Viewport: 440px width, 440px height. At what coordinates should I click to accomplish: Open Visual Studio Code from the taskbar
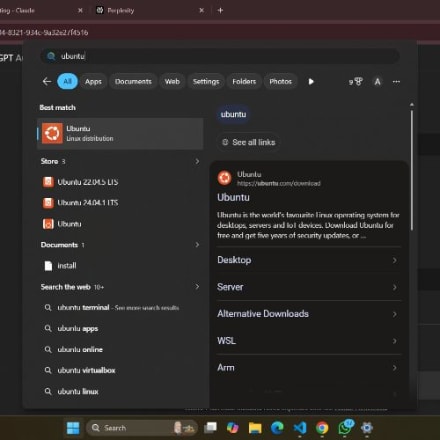tap(300, 428)
